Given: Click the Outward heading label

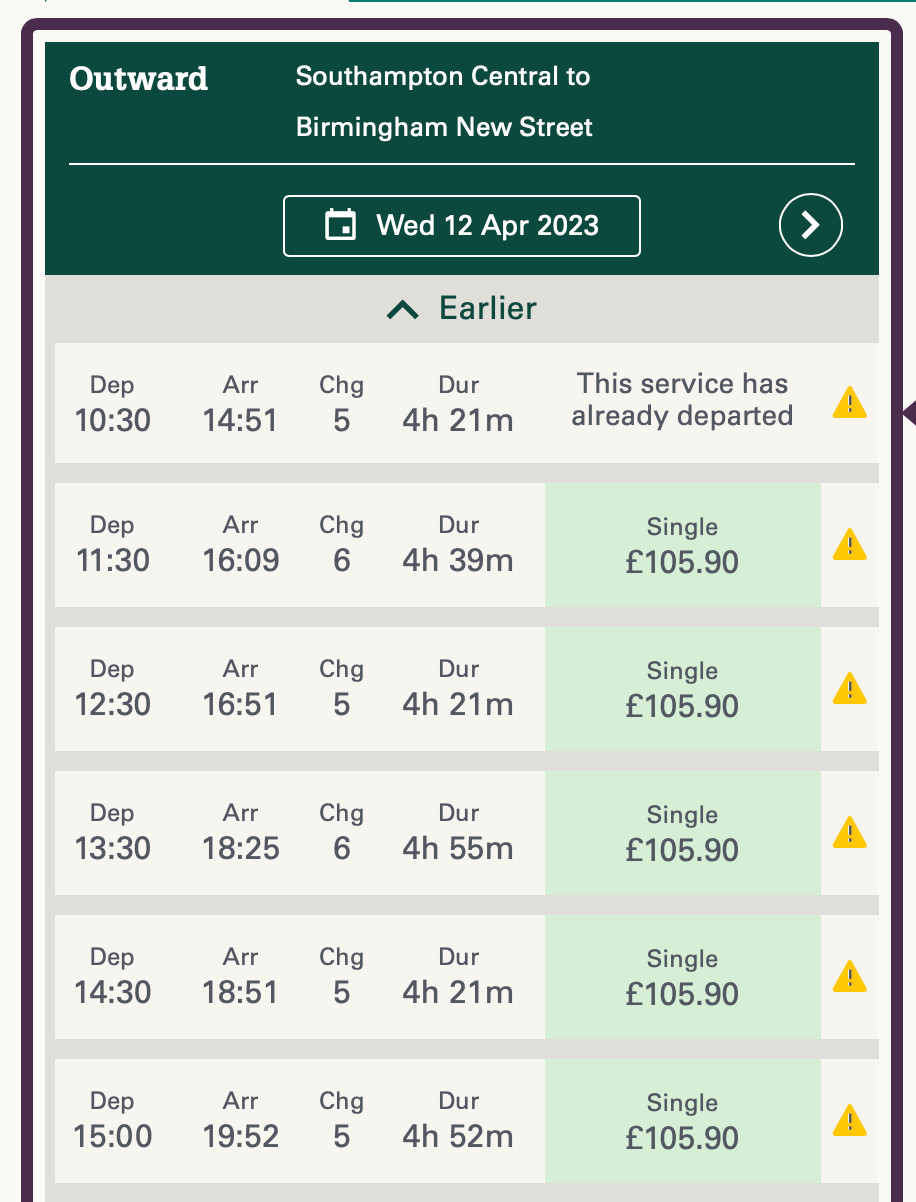Looking at the screenshot, I should (x=139, y=79).
